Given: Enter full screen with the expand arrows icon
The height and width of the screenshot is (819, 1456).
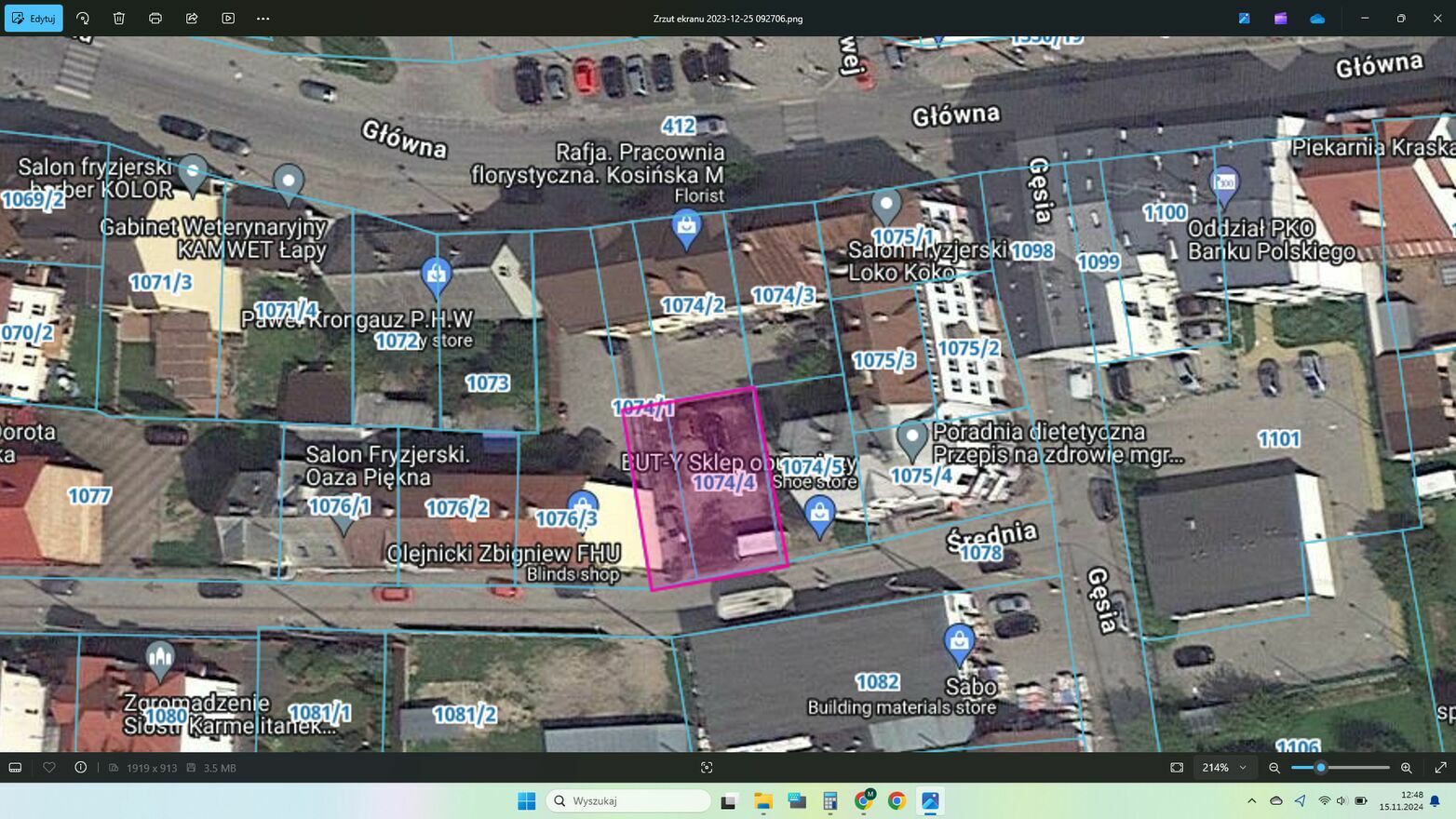Looking at the screenshot, I should pyautogui.click(x=1440, y=768).
